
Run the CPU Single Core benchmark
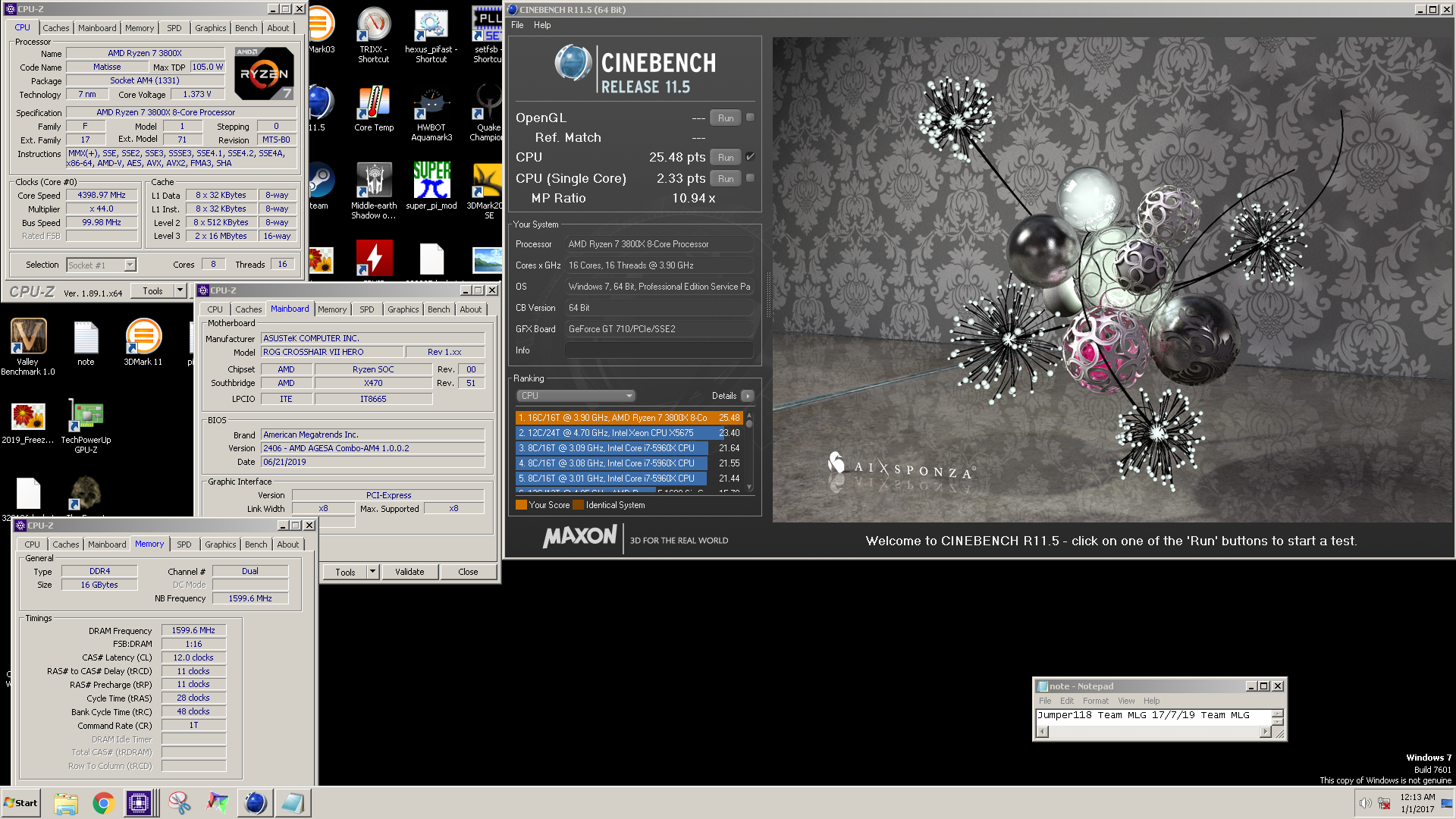tap(726, 178)
